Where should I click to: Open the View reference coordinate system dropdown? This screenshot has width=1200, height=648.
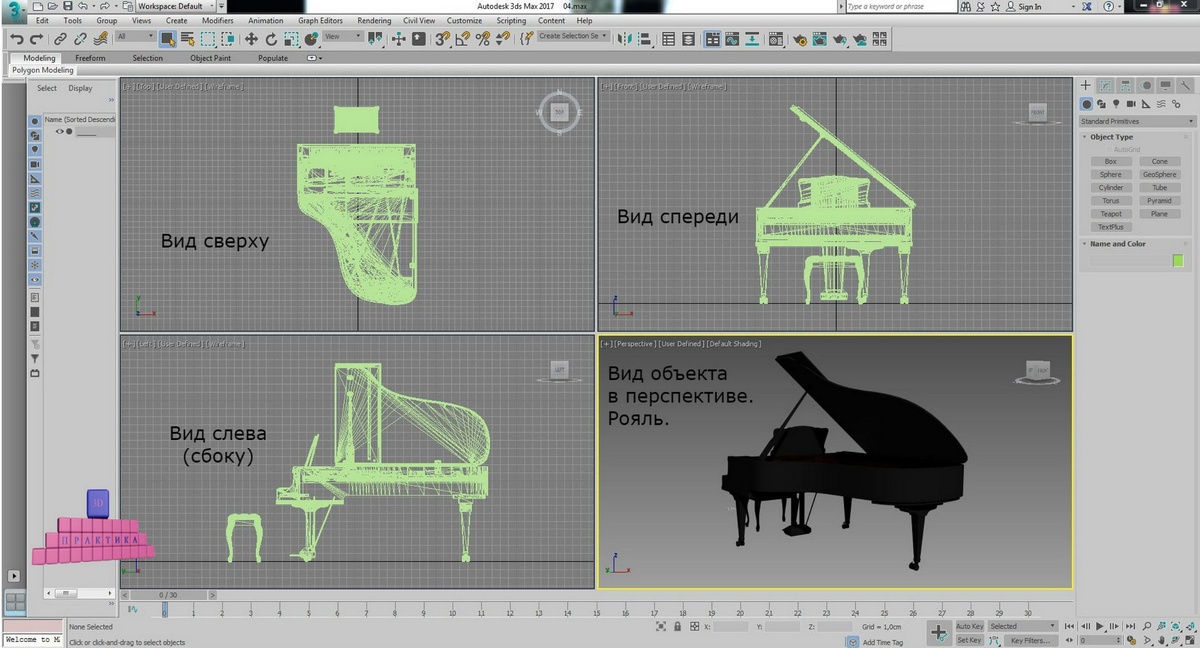click(340, 37)
